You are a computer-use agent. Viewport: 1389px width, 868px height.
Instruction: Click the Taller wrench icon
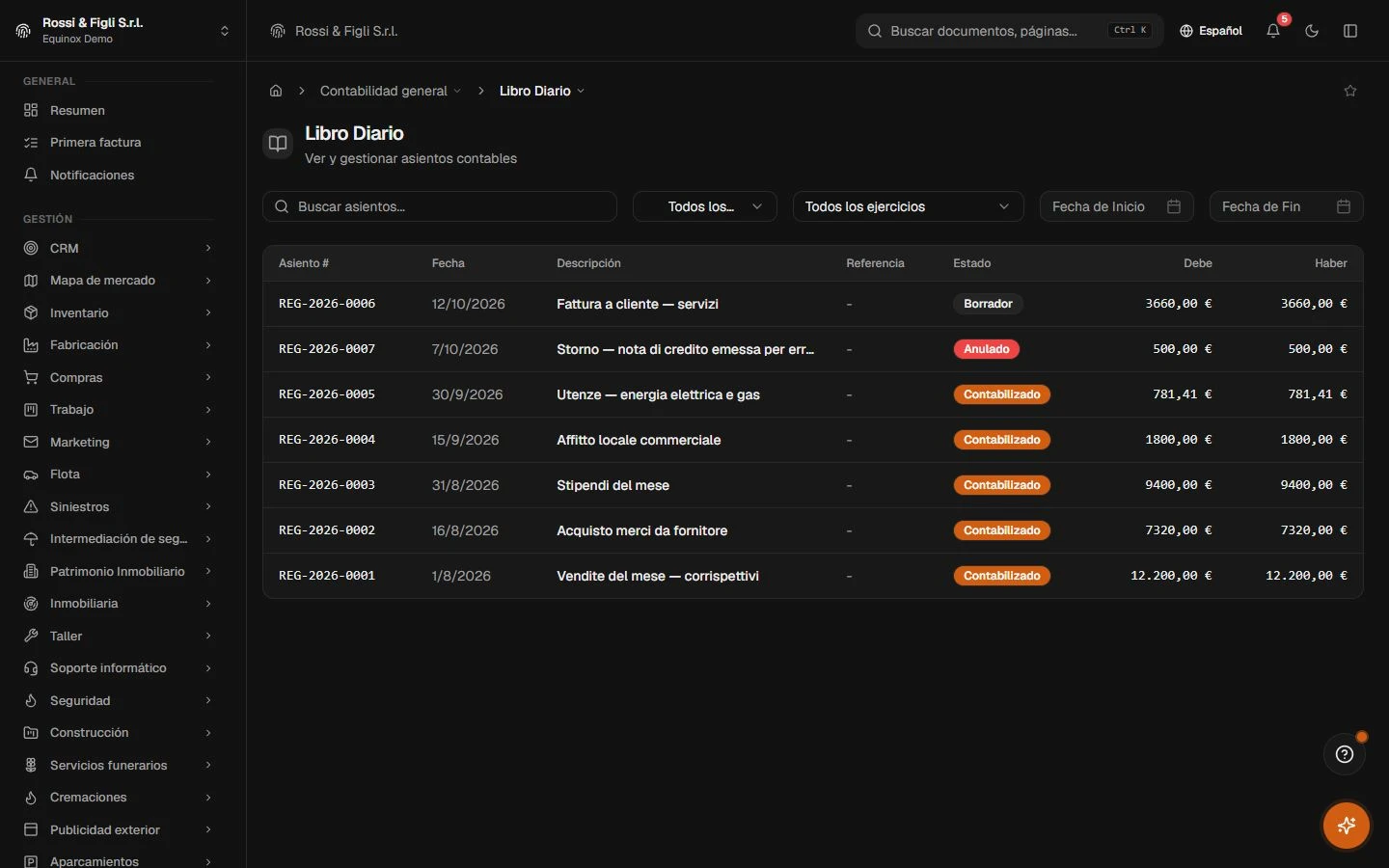pos(31,637)
